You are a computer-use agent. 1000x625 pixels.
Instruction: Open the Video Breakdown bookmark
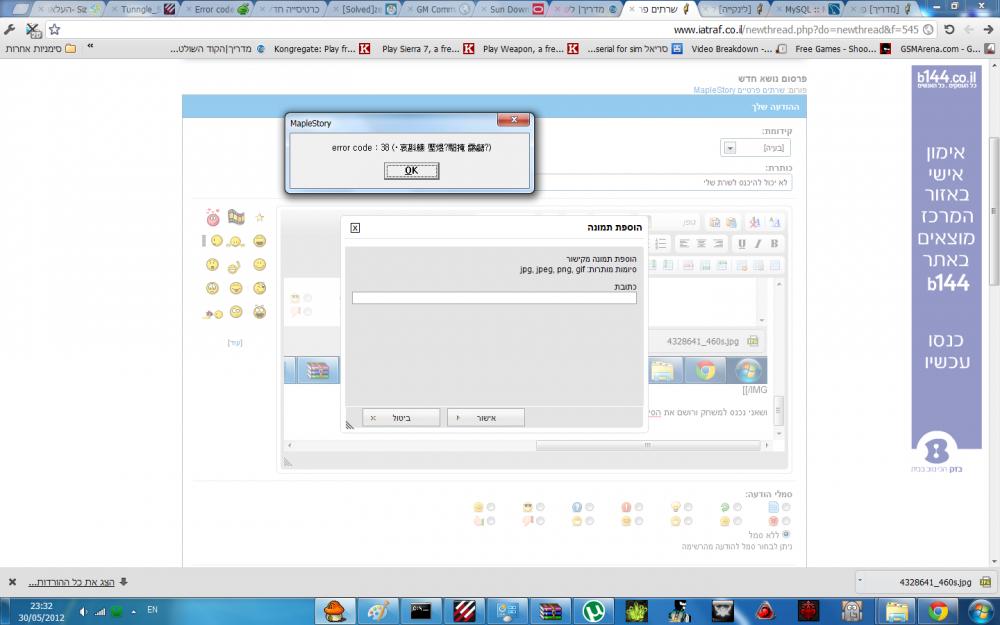(739, 48)
